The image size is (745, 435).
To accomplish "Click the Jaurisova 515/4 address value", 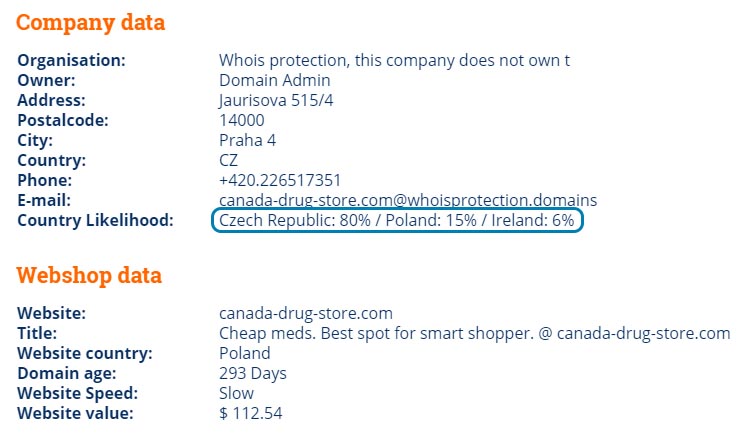I will point(276,100).
